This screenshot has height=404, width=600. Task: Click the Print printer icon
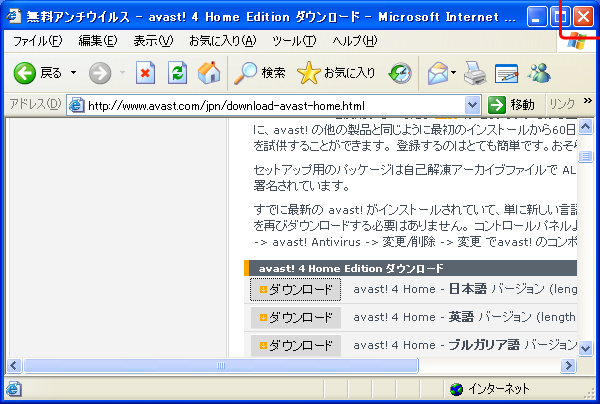pyautogui.click(x=475, y=73)
